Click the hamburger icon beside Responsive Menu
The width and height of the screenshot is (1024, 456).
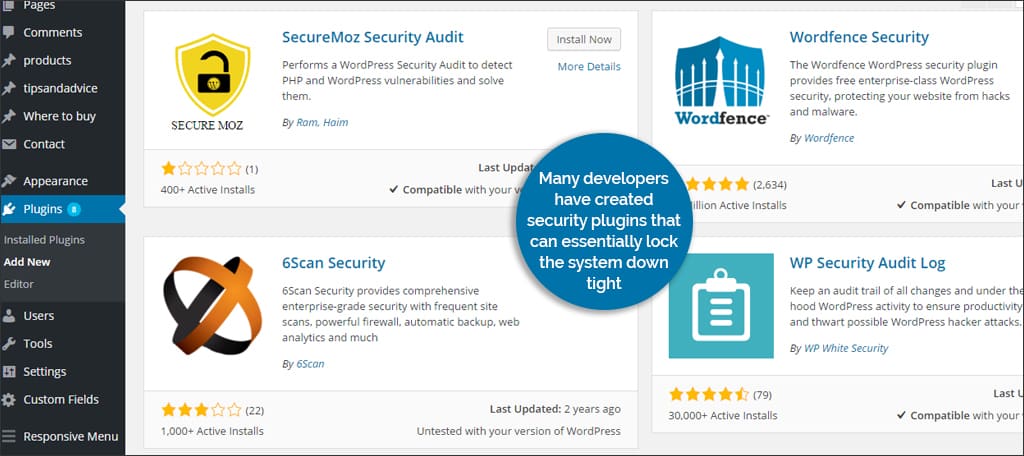8,436
